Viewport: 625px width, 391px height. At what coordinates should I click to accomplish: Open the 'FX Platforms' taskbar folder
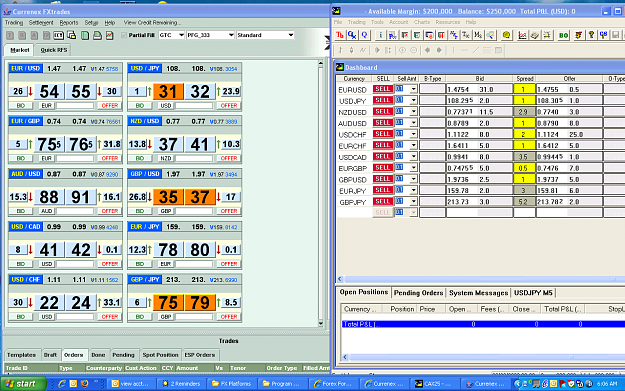point(232,383)
